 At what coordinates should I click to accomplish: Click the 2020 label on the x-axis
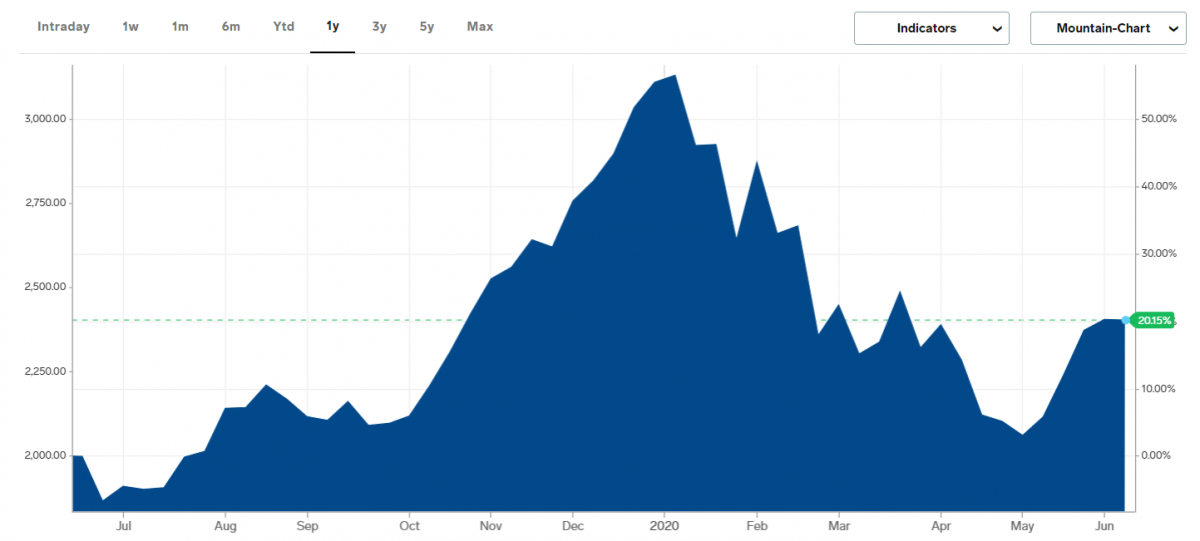[664, 524]
